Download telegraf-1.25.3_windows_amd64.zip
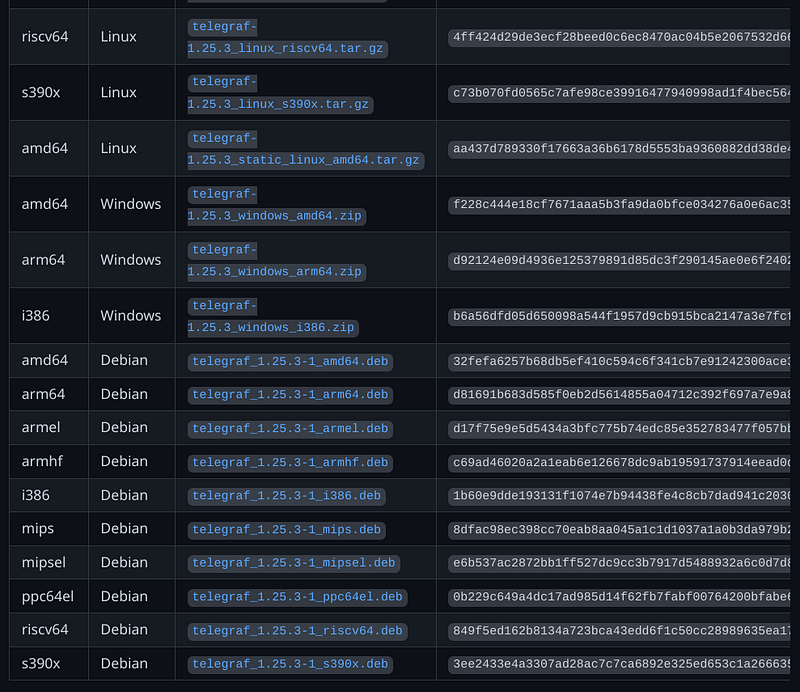800x692 pixels. click(x=276, y=205)
